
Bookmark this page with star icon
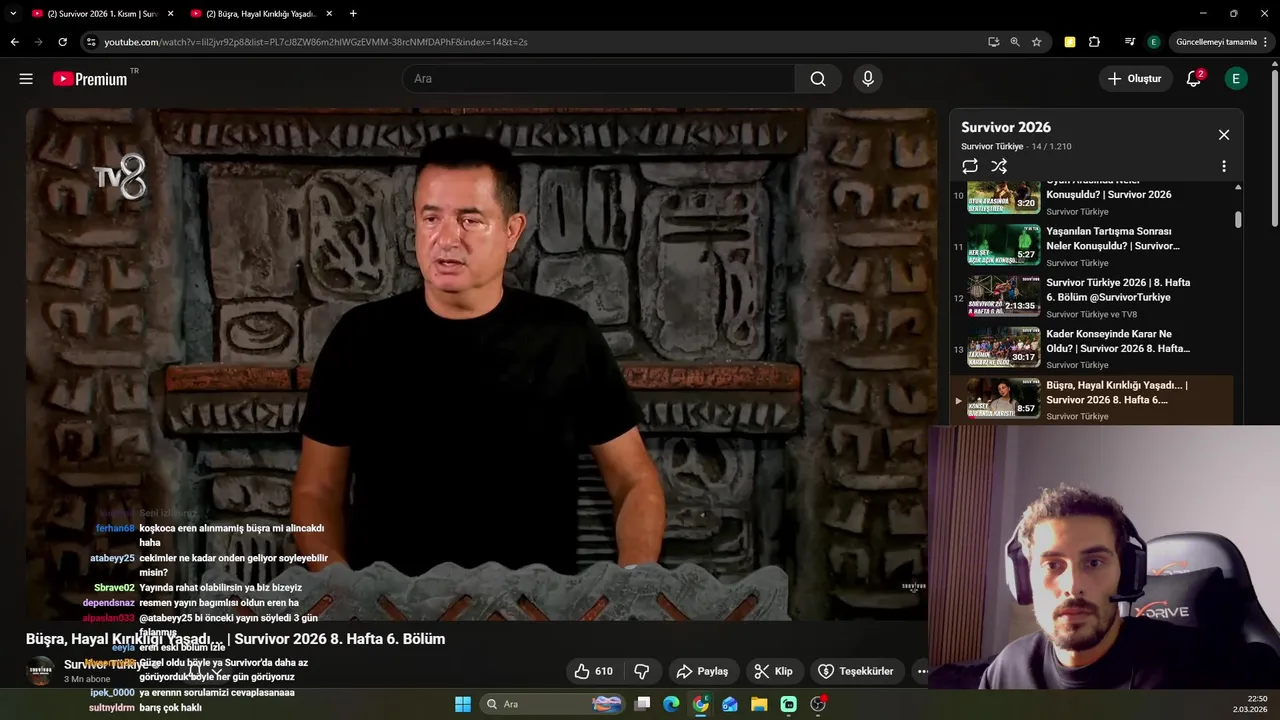1037,42
